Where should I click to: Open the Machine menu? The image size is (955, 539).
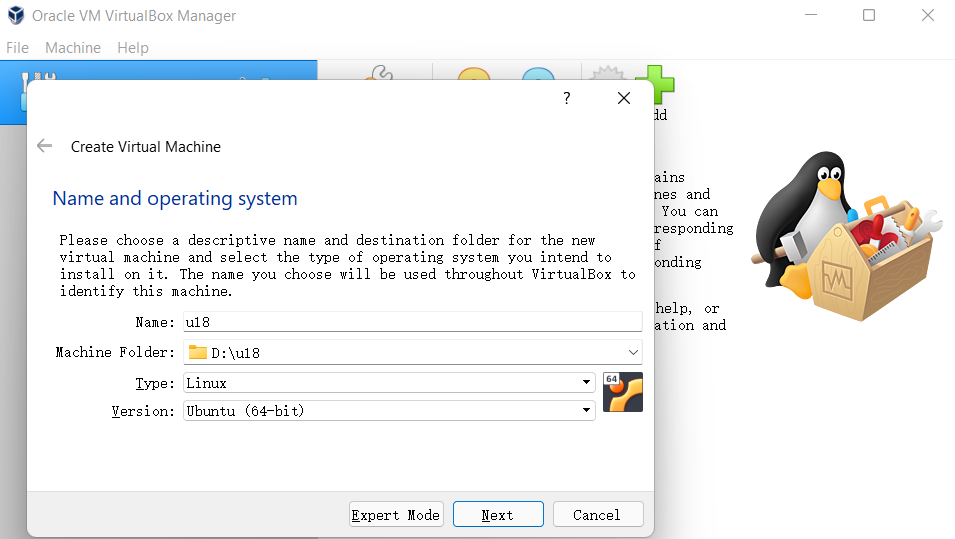73,48
